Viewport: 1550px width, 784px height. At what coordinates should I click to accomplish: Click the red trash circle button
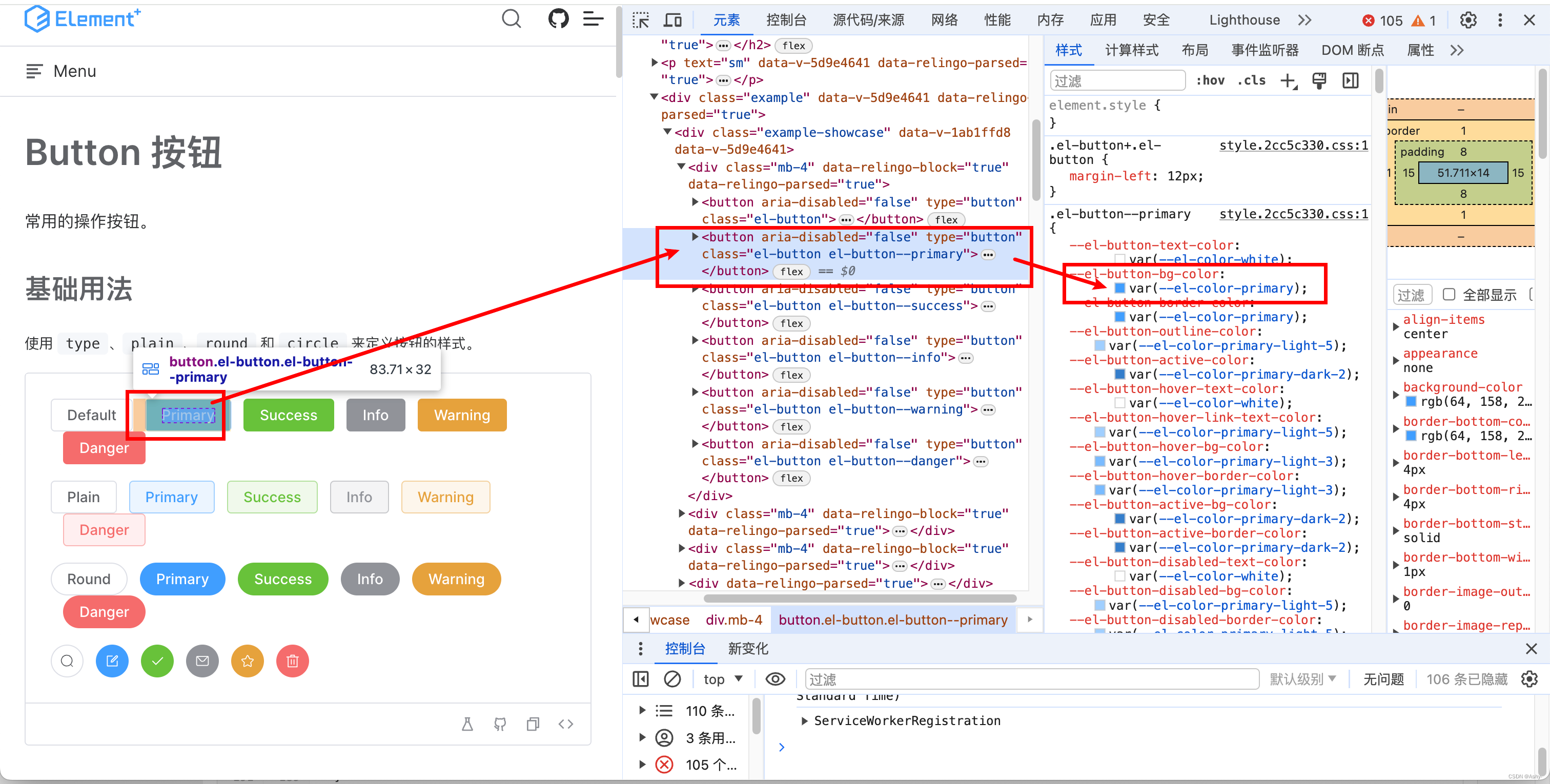click(x=293, y=661)
